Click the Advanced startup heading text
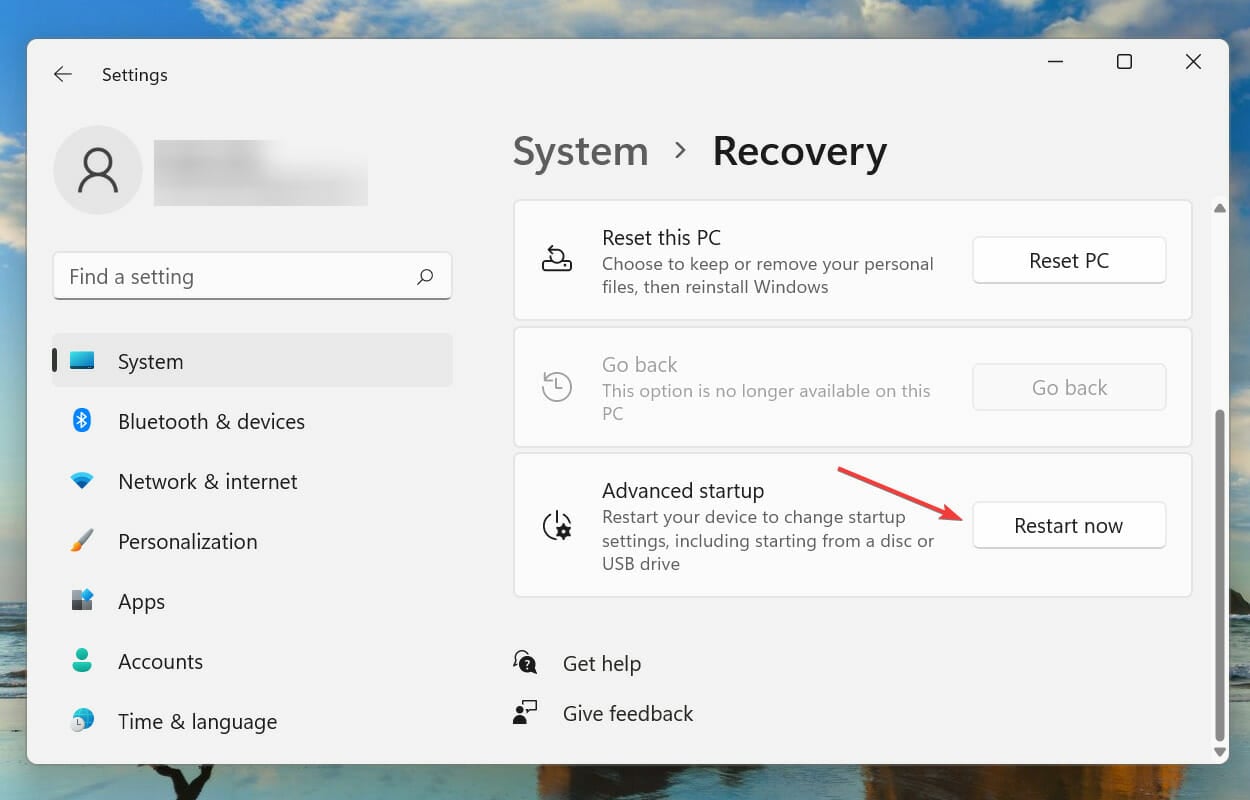 click(683, 491)
